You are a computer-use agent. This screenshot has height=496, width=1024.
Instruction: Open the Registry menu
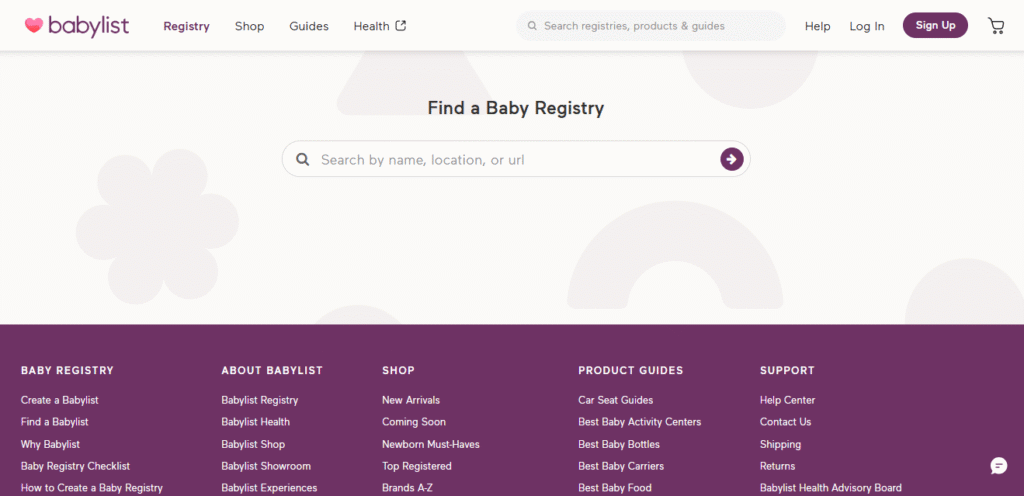pos(186,26)
